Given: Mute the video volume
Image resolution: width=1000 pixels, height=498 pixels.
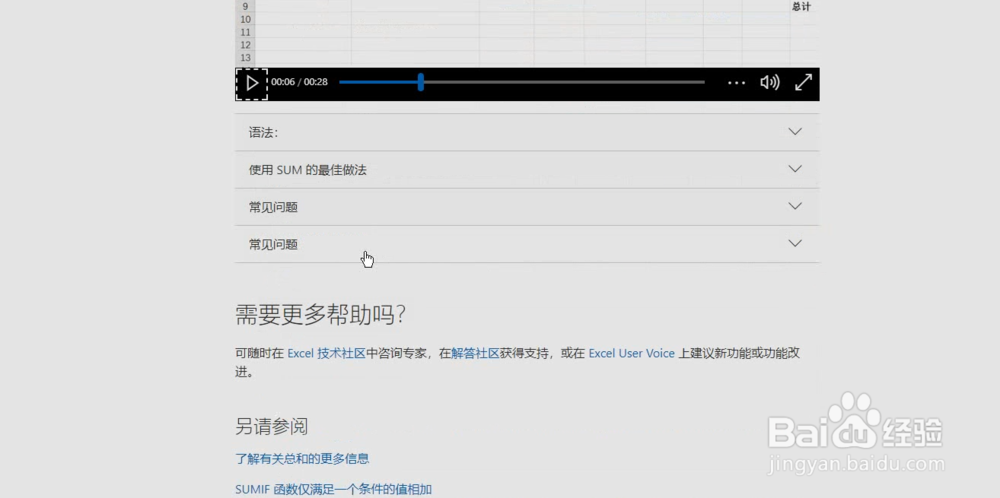Looking at the screenshot, I should coord(770,82).
